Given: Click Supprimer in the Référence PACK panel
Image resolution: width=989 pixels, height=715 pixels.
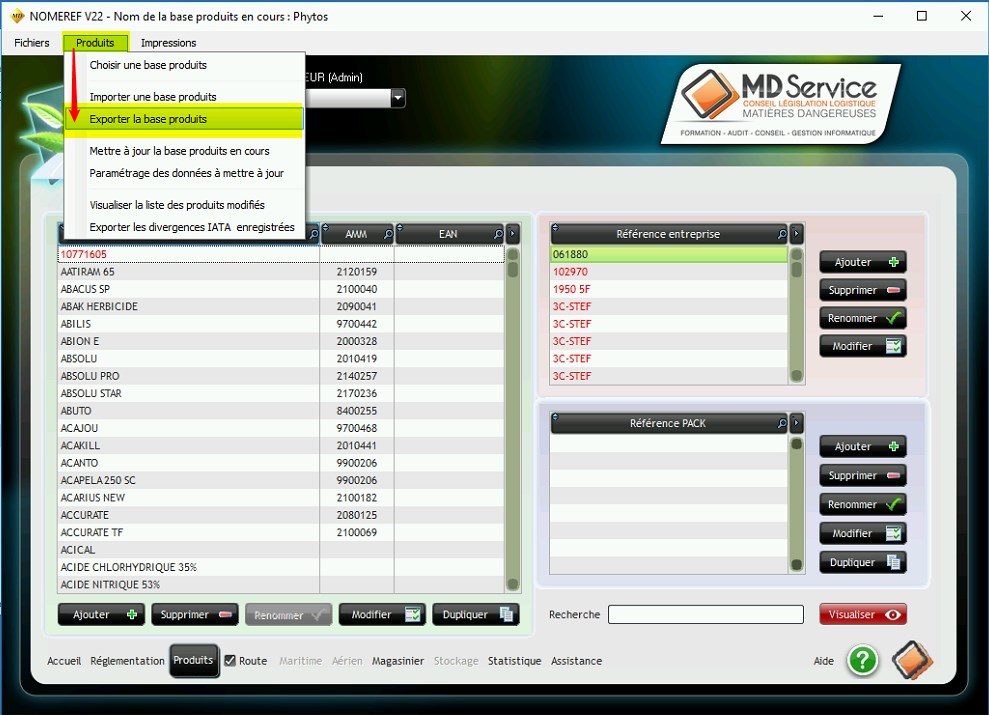Looking at the screenshot, I should (x=863, y=476).
